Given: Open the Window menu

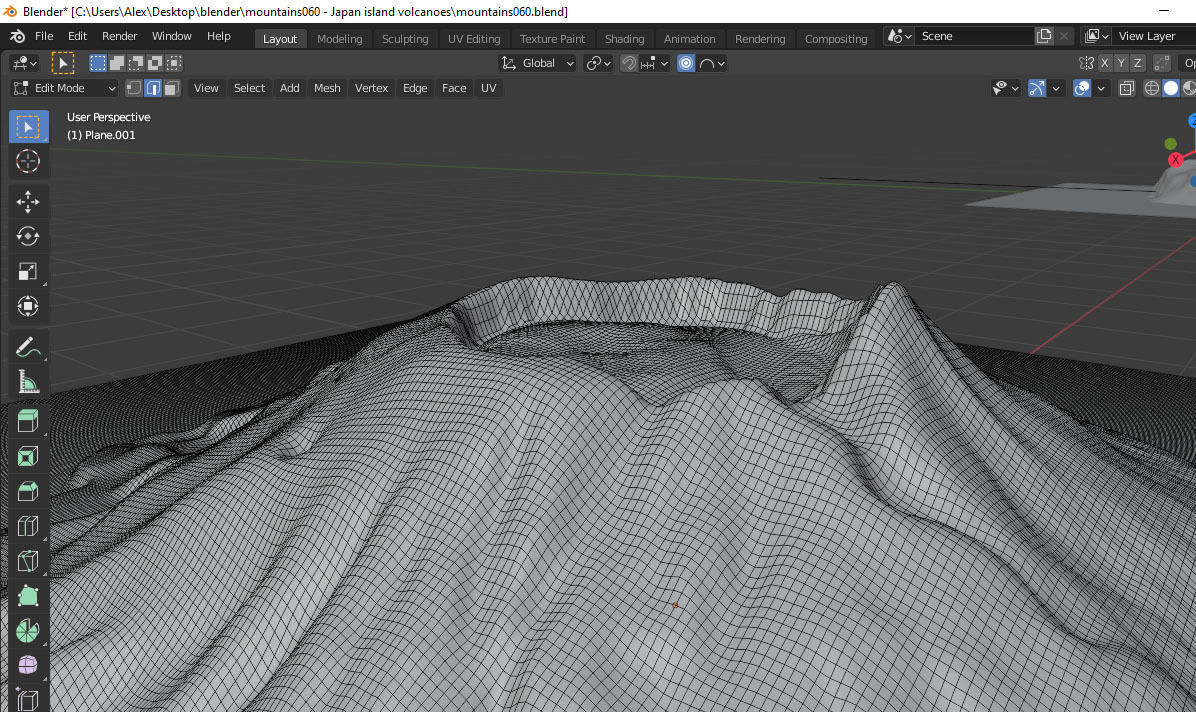Looking at the screenshot, I should (x=172, y=36).
